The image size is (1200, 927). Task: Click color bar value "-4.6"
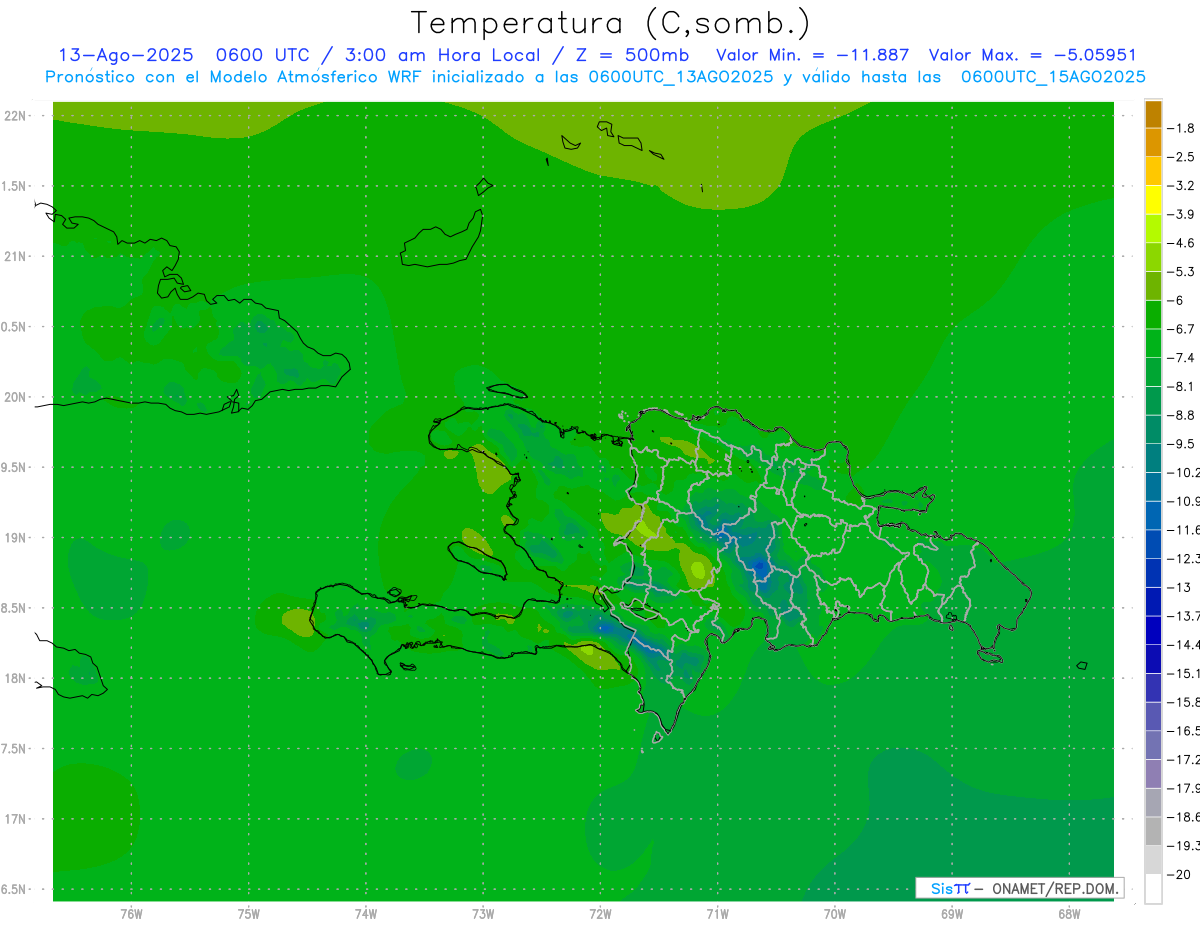point(1183,243)
